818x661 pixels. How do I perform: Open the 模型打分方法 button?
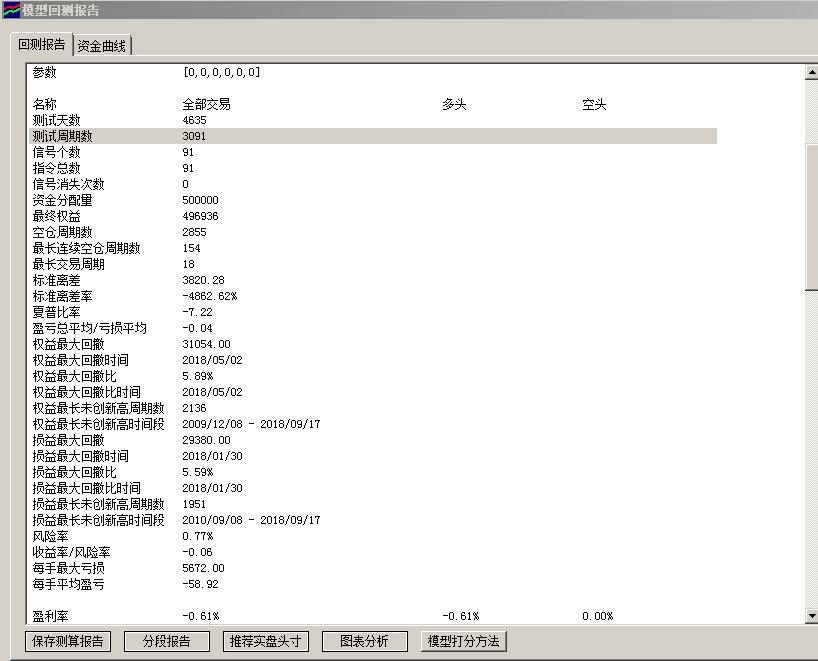(x=463, y=641)
